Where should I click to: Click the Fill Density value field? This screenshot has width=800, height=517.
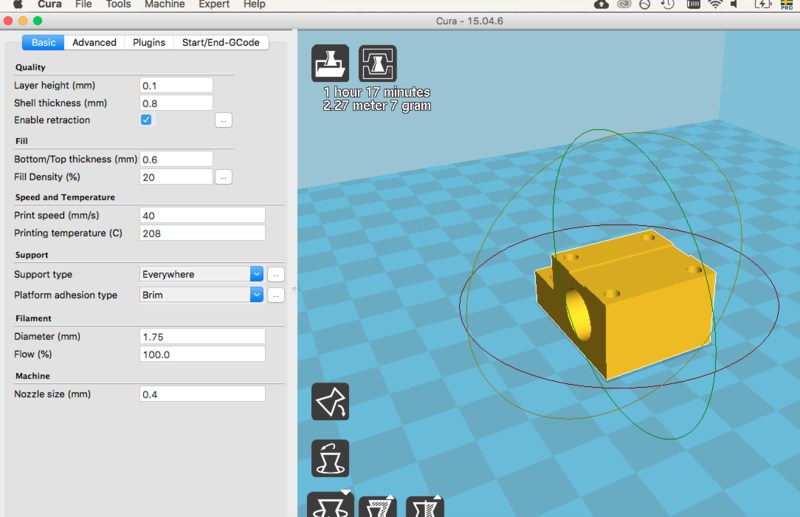click(x=176, y=177)
